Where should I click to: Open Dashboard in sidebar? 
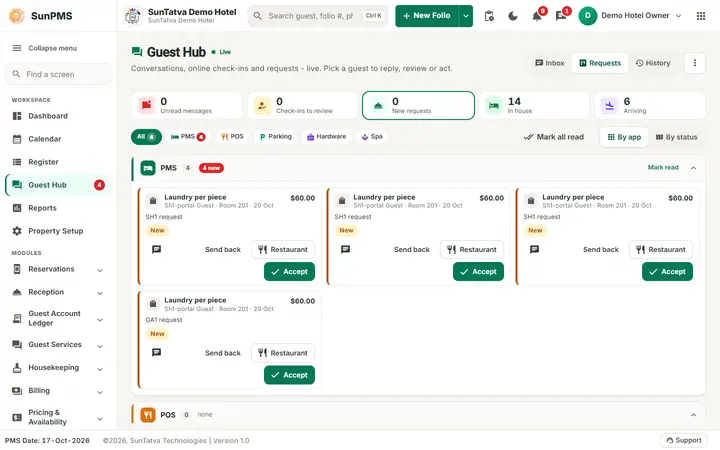pyautogui.click(x=58, y=116)
